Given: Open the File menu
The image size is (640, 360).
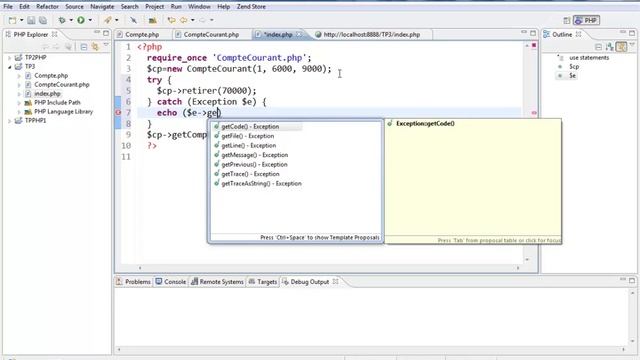Looking at the screenshot, I should (x=8, y=7).
